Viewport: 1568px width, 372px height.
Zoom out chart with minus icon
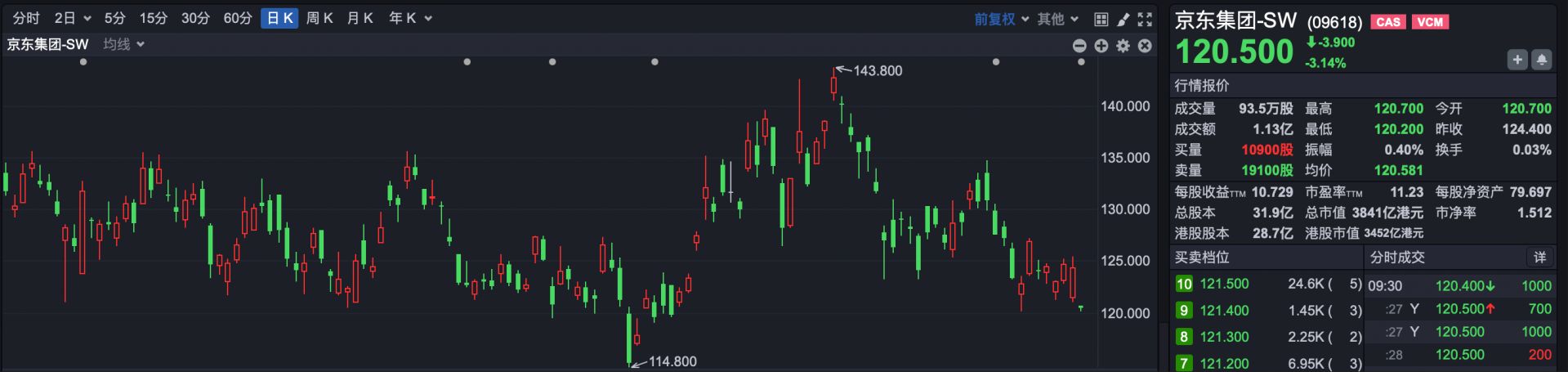tap(1079, 46)
